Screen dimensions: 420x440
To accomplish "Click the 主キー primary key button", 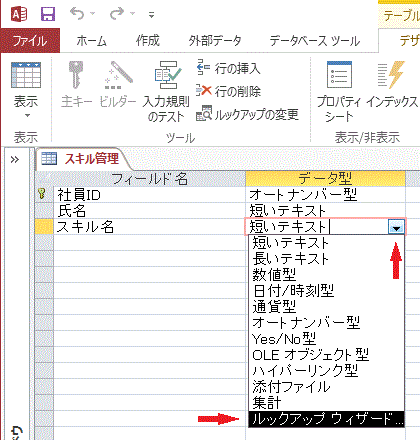I will (76, 85).
